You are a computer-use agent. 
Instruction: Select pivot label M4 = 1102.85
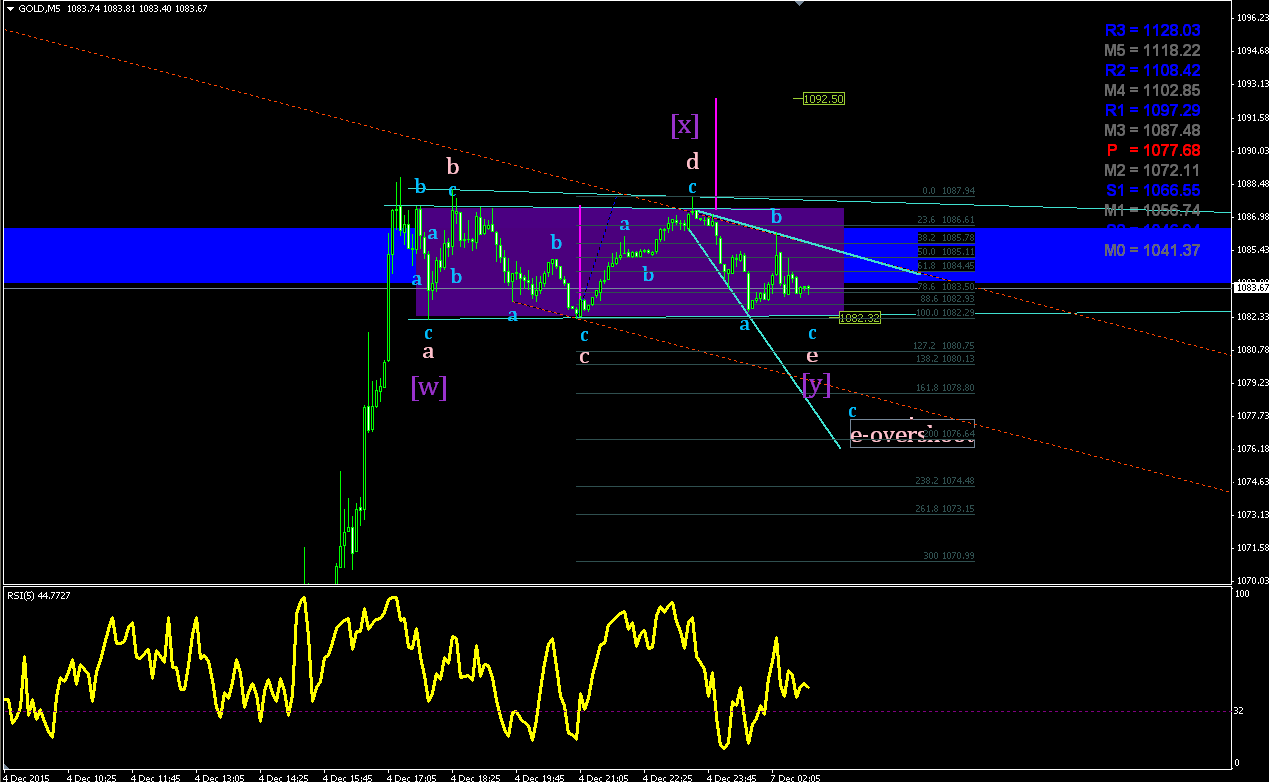pyautogui.click(x=1152, y=91)
